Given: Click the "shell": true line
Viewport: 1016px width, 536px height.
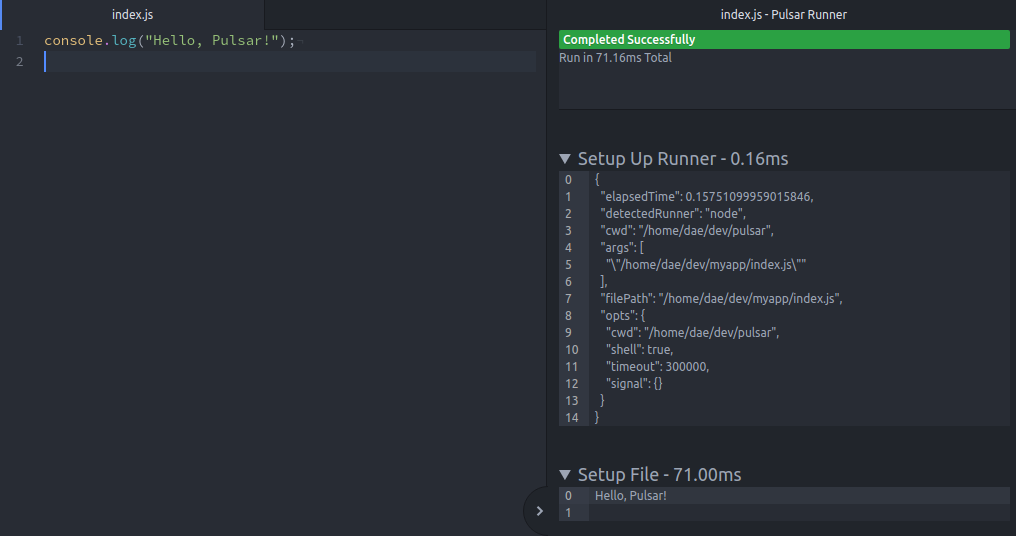Looking at the screenshot, I should coord(640,349).
